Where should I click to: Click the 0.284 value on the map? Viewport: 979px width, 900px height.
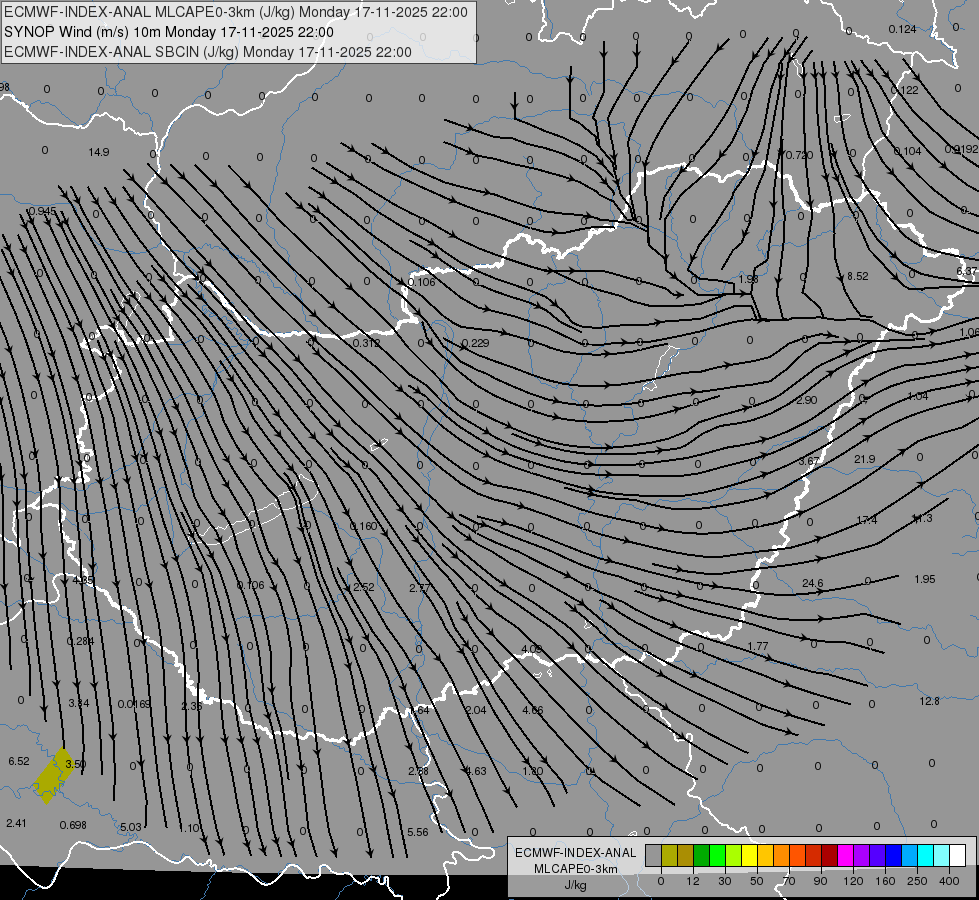(80, 641)
